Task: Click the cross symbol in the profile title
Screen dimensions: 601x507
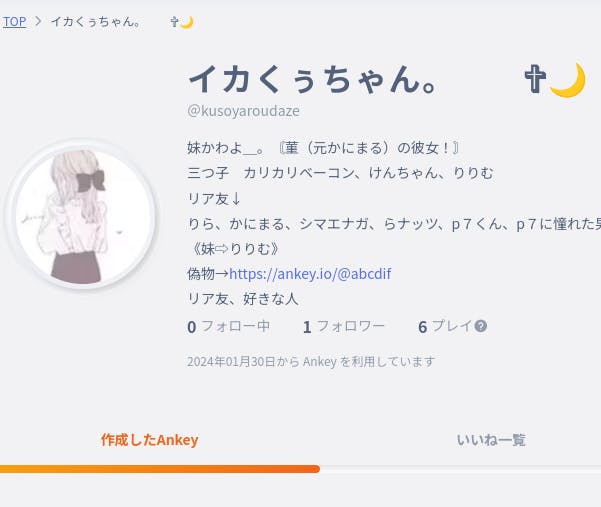Action: coord(535,79)
